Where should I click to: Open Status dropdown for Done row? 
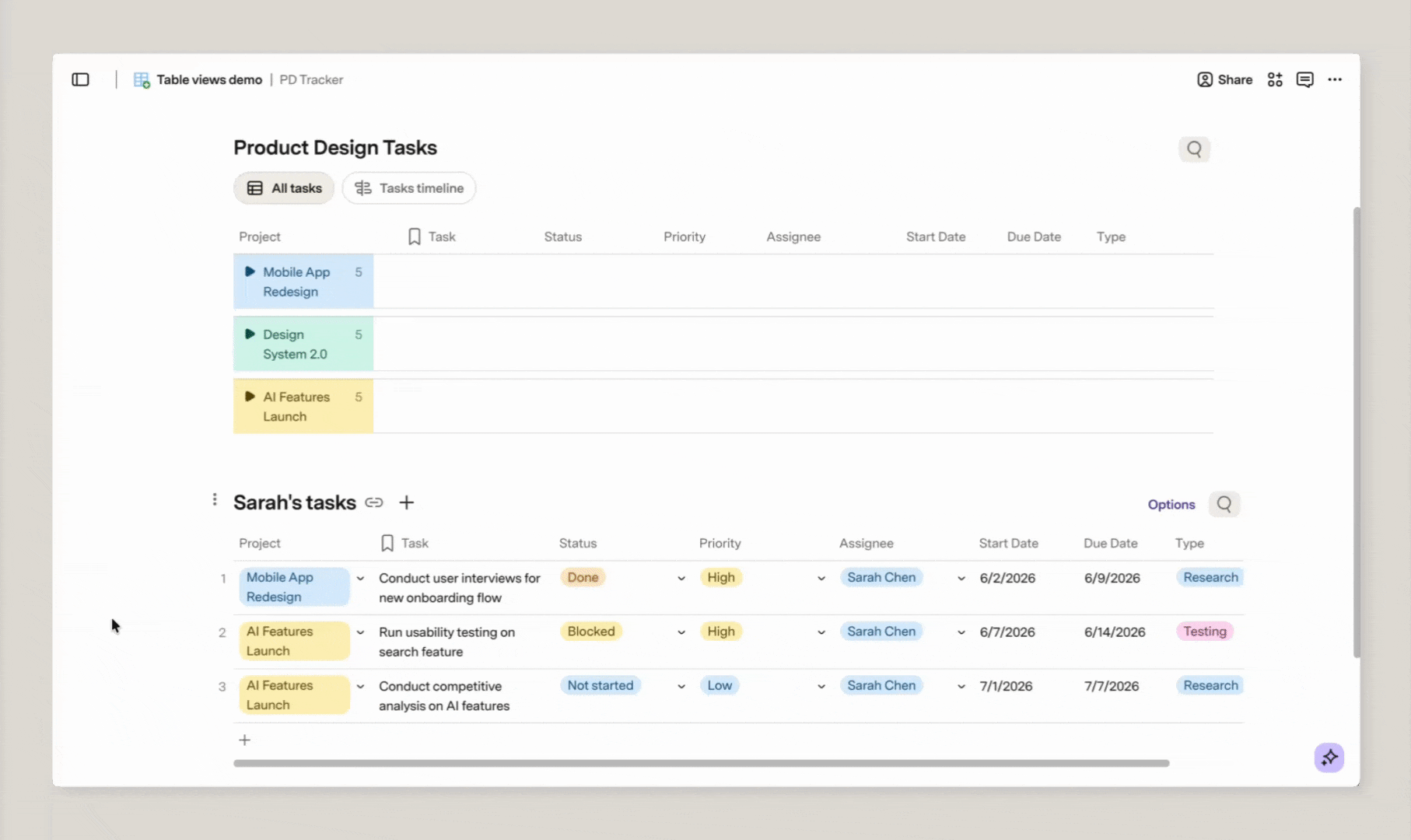coord(681,578)
